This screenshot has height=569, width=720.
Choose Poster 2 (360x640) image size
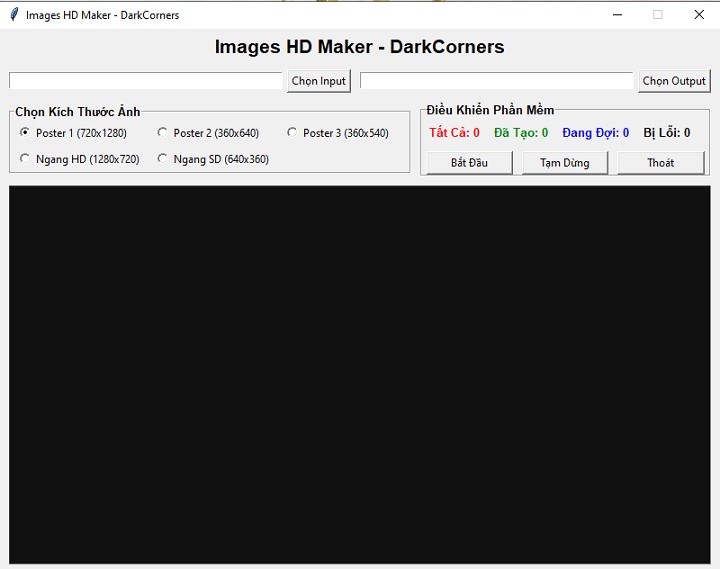coord(163,133)
